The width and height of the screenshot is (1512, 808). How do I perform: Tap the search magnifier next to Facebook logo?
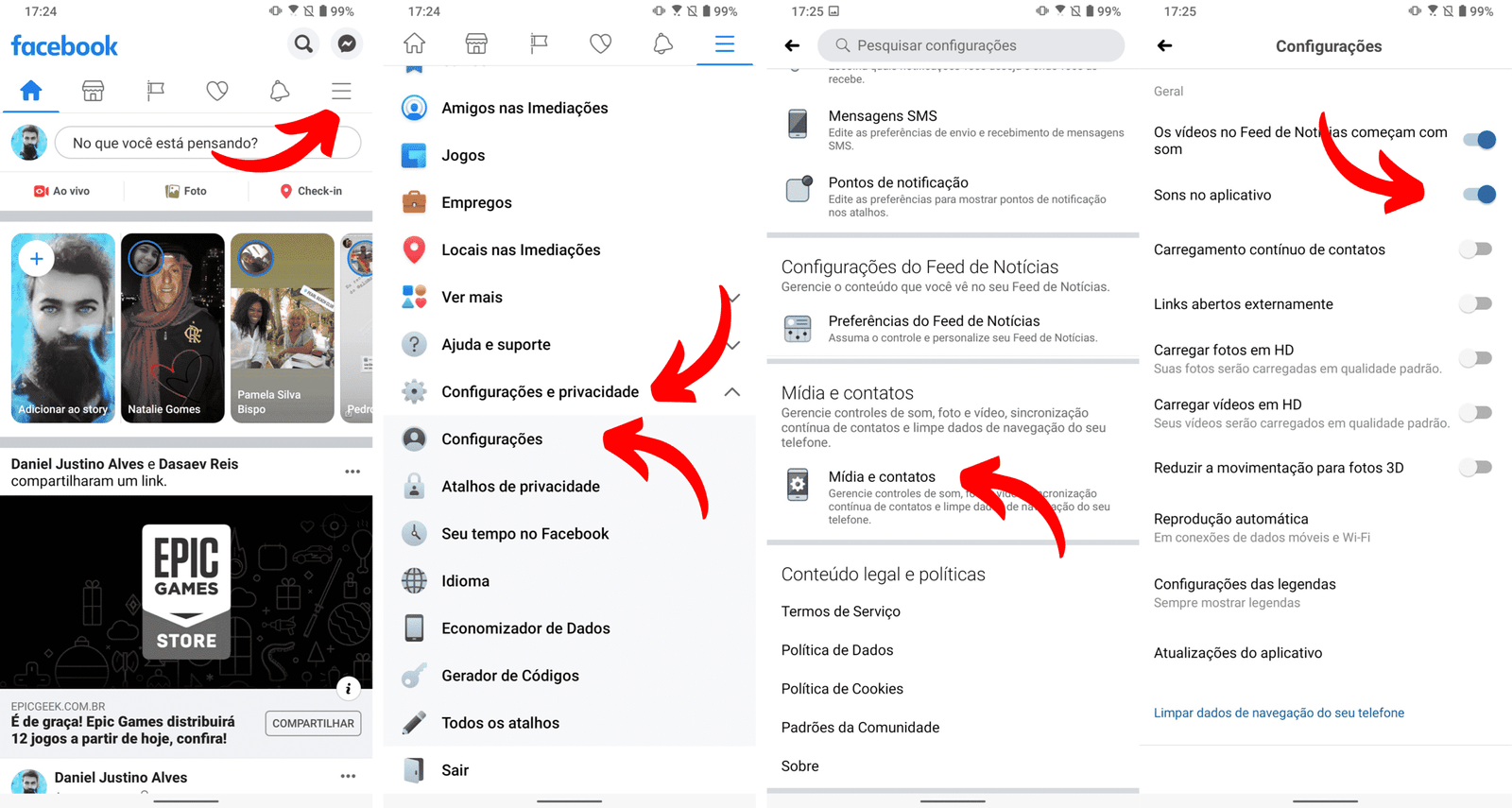[x=303, y=44]
